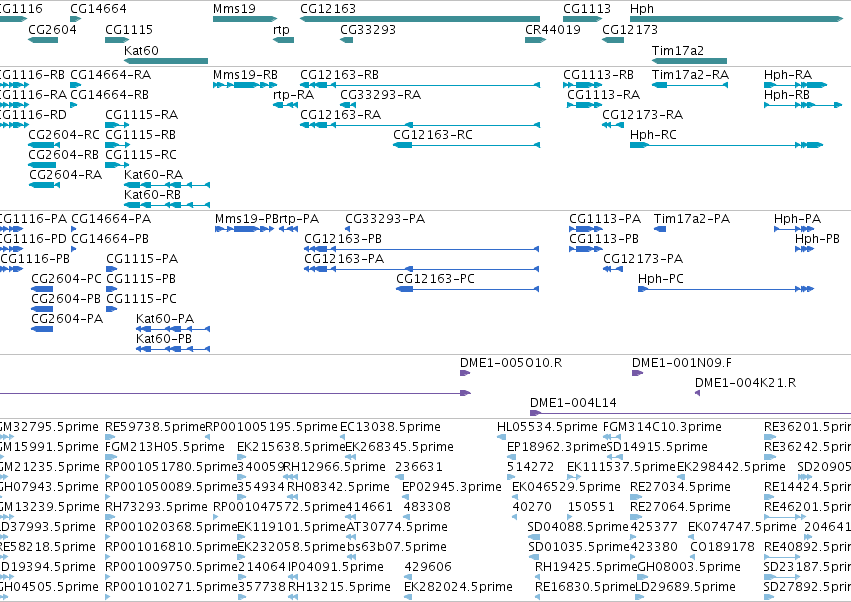Select BAC clone DME1-004L14
The height and width of the screenshot is (602, 851).
pos(573,403)
